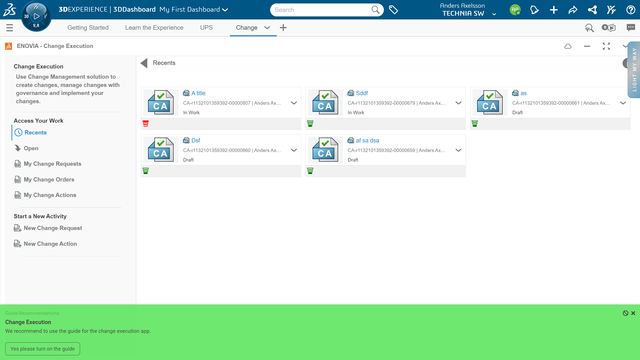The width and height of the screenshot is (640, 360).
Task: Open the hamburger menu icon
Action: [x=9, y=28]
